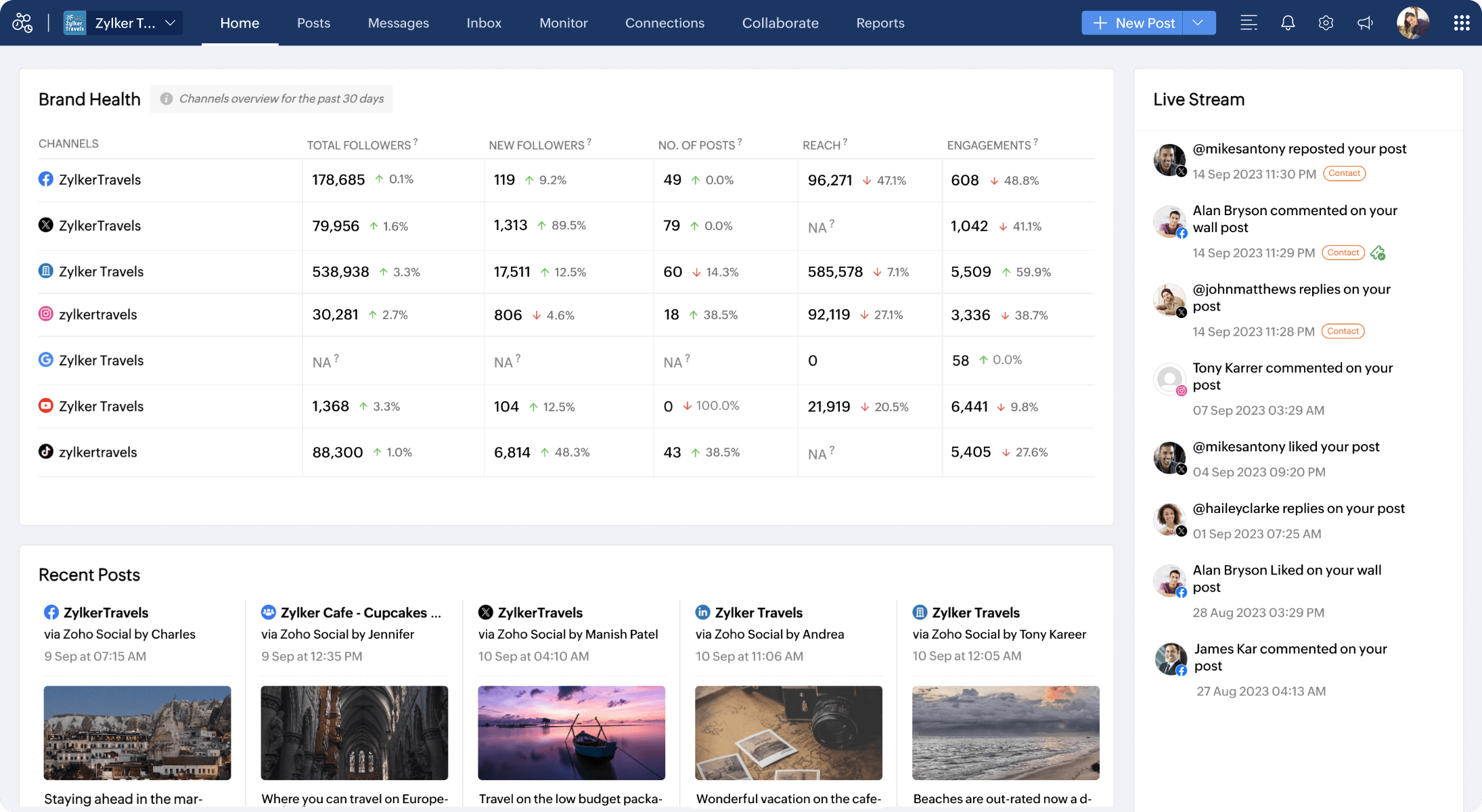The width and height of the screenshot is (1482, 812).
Task: Click the green add-contact icon for Alan Bryson
Action: click(x=1378, y=253)
